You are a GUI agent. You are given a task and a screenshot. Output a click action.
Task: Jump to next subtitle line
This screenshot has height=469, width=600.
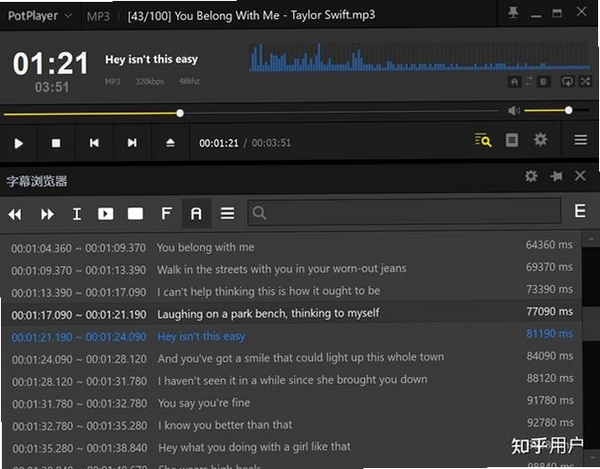pyautogui.click(x=47, y=214)
